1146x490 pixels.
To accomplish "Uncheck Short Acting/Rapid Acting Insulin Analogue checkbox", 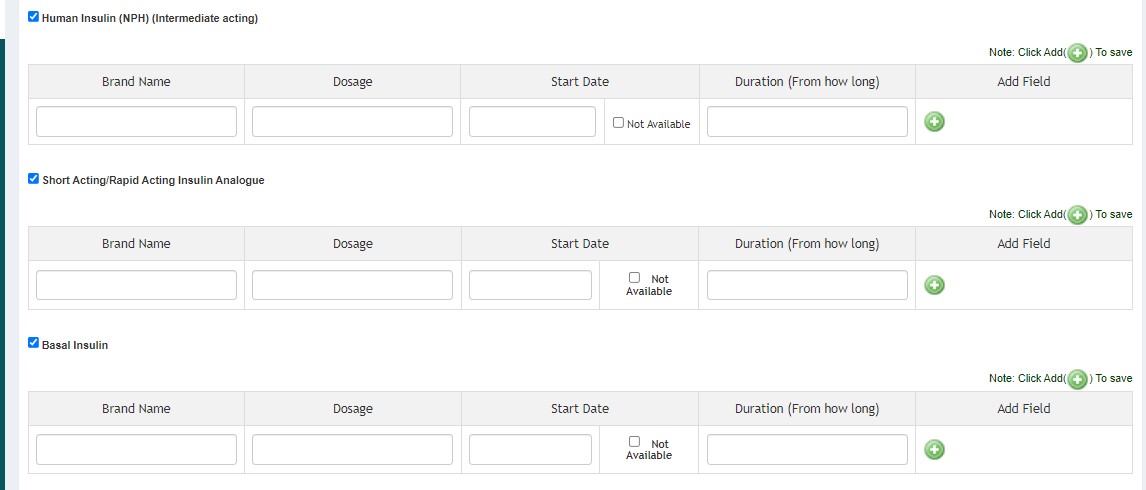I will (x=34, y=179).
